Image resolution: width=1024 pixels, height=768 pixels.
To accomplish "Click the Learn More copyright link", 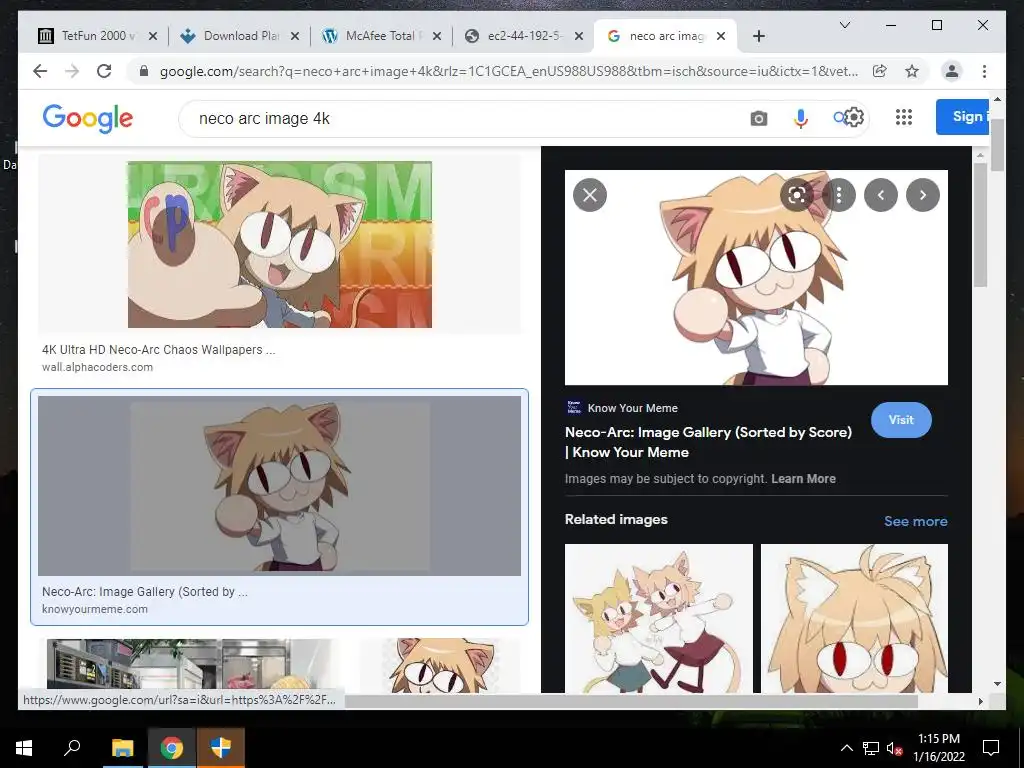I will (803, 479).
